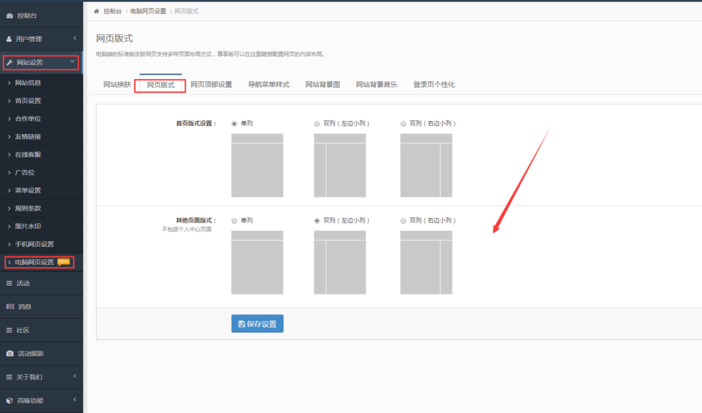The image size is (702, 413).
Task: Open 电脑网页设置 sidebar item
Action: click(x=34, y=262)
